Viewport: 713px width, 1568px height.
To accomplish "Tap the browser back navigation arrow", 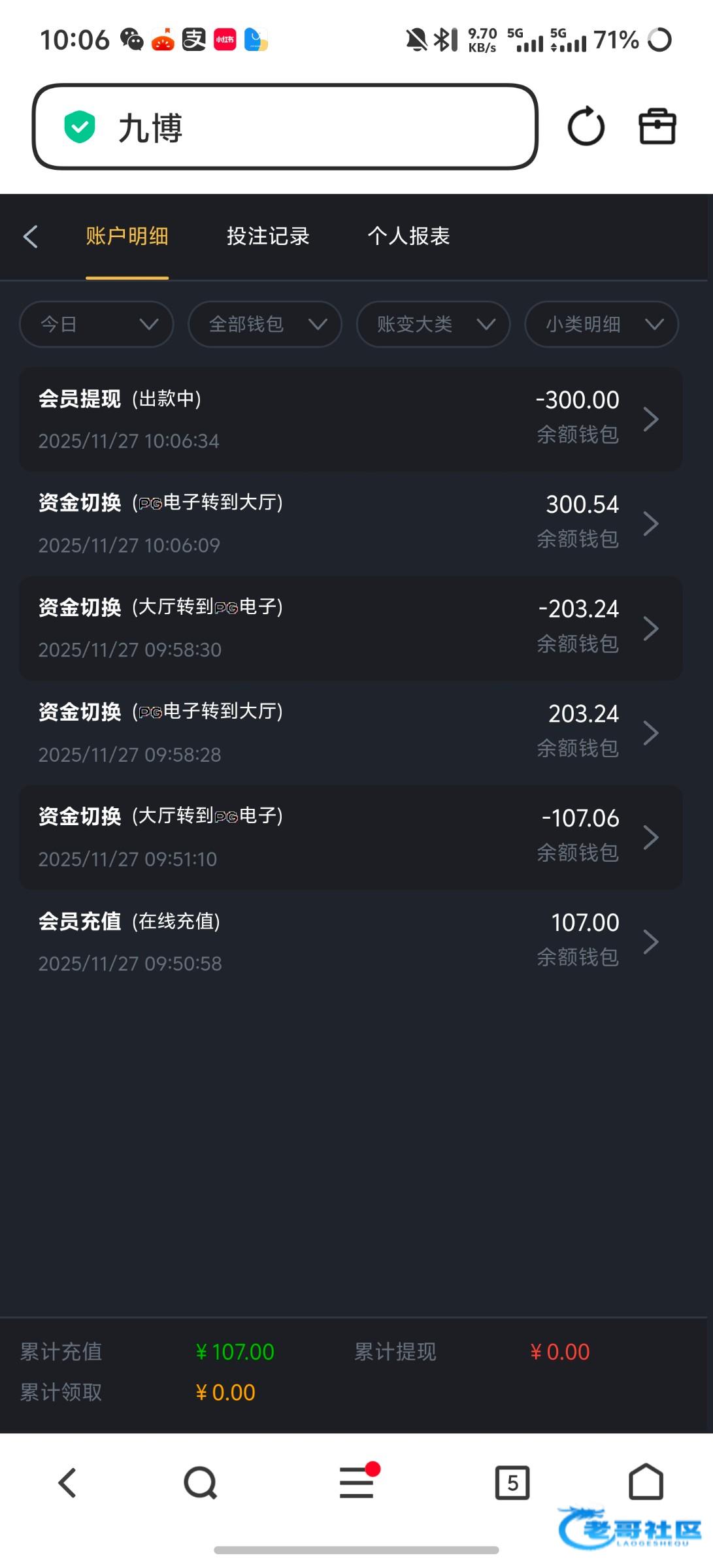I will [x=67, y=1482].
